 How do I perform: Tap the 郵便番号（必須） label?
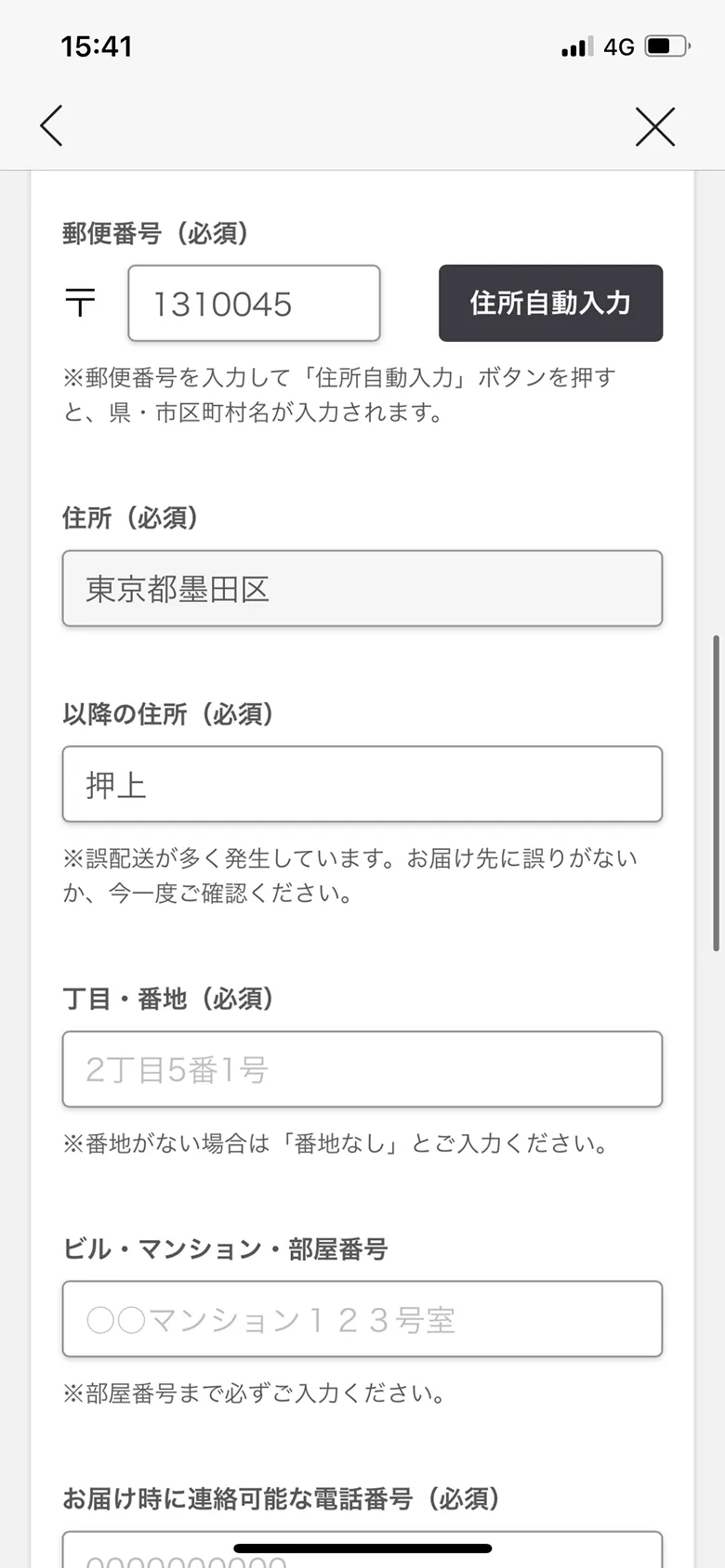tap(155, 233)
